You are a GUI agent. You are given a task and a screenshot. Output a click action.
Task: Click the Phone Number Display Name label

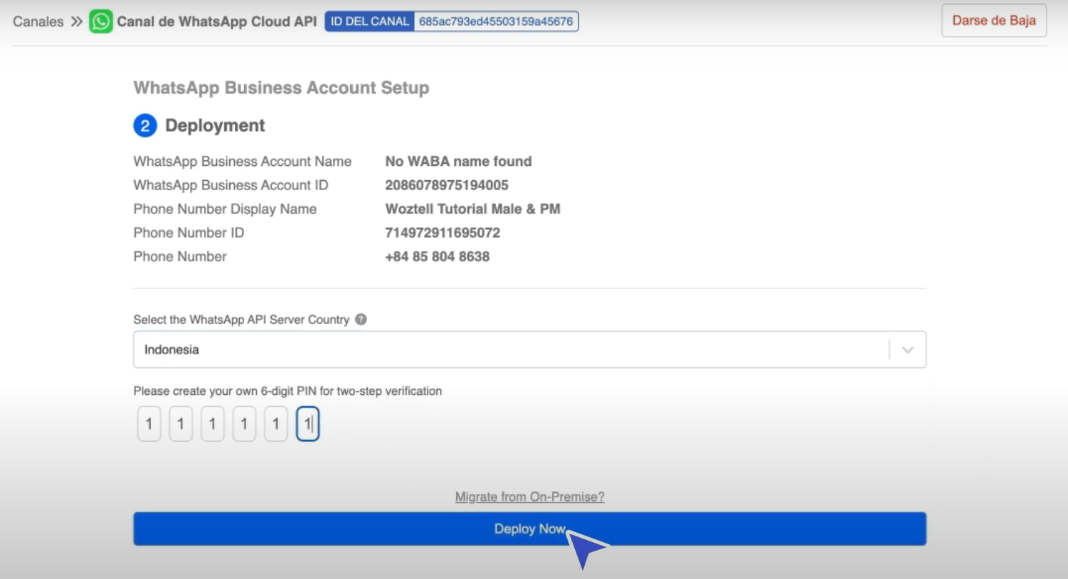point(225,209)
